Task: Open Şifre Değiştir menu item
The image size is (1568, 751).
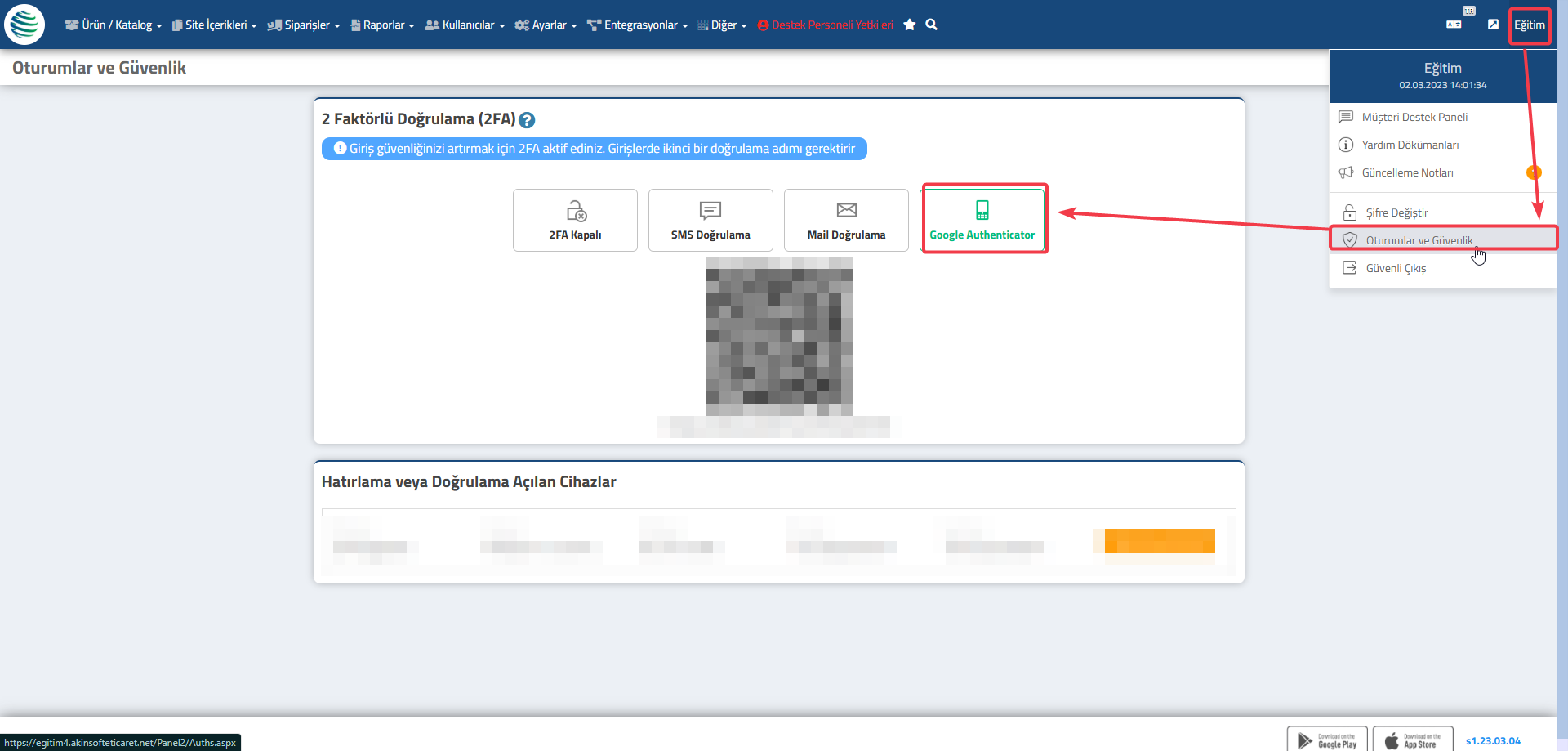Action: (x=1396, y=212)
